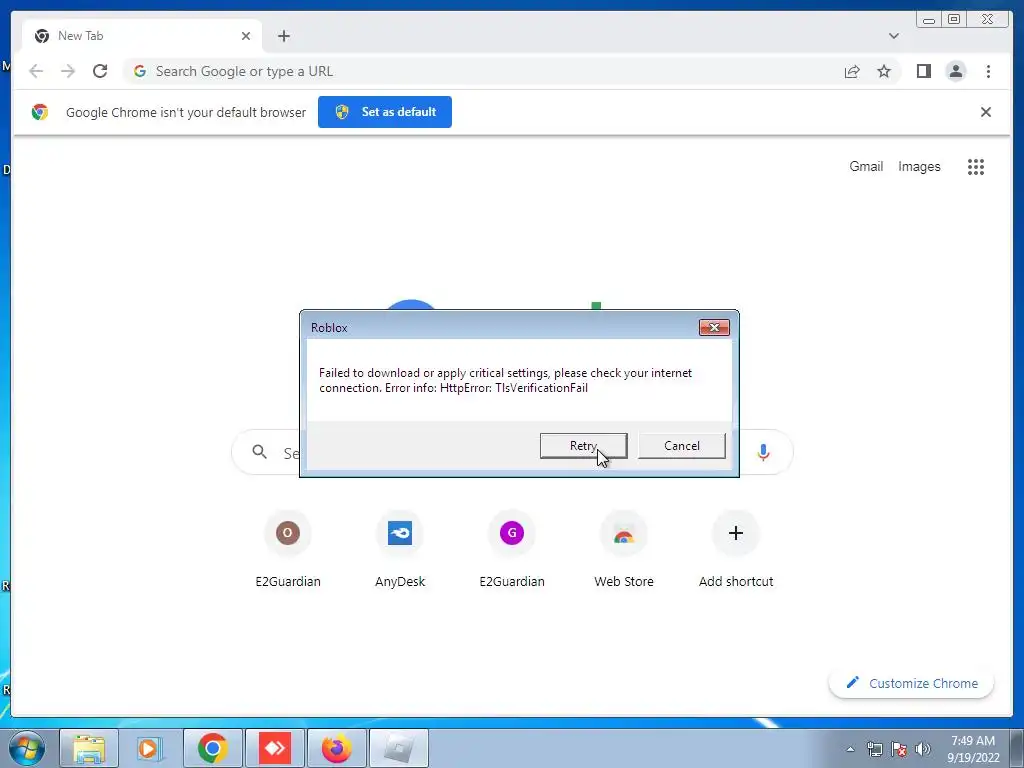Select the New Tab tab

point(142,36)
